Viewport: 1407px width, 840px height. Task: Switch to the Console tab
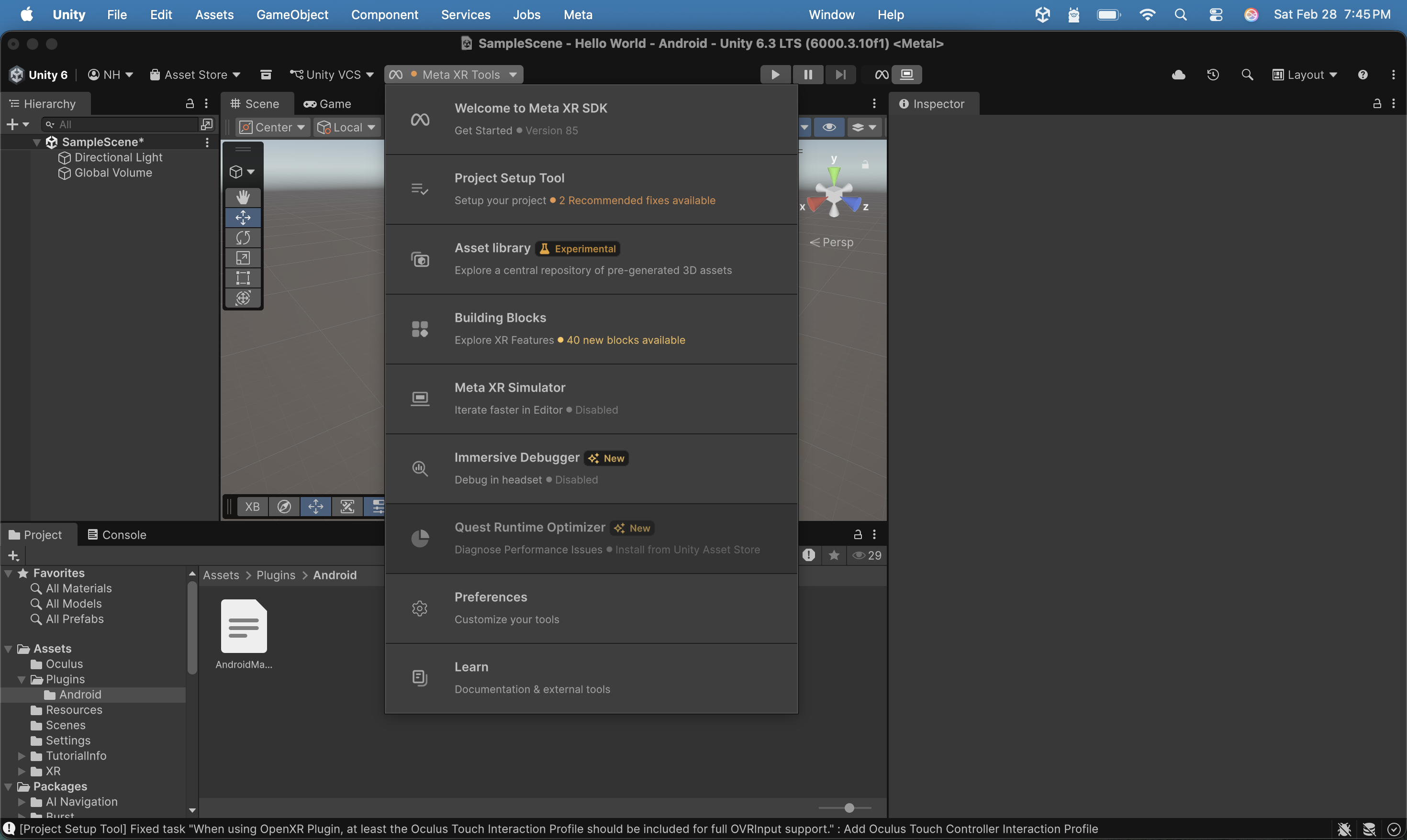[x=123, y=534]
